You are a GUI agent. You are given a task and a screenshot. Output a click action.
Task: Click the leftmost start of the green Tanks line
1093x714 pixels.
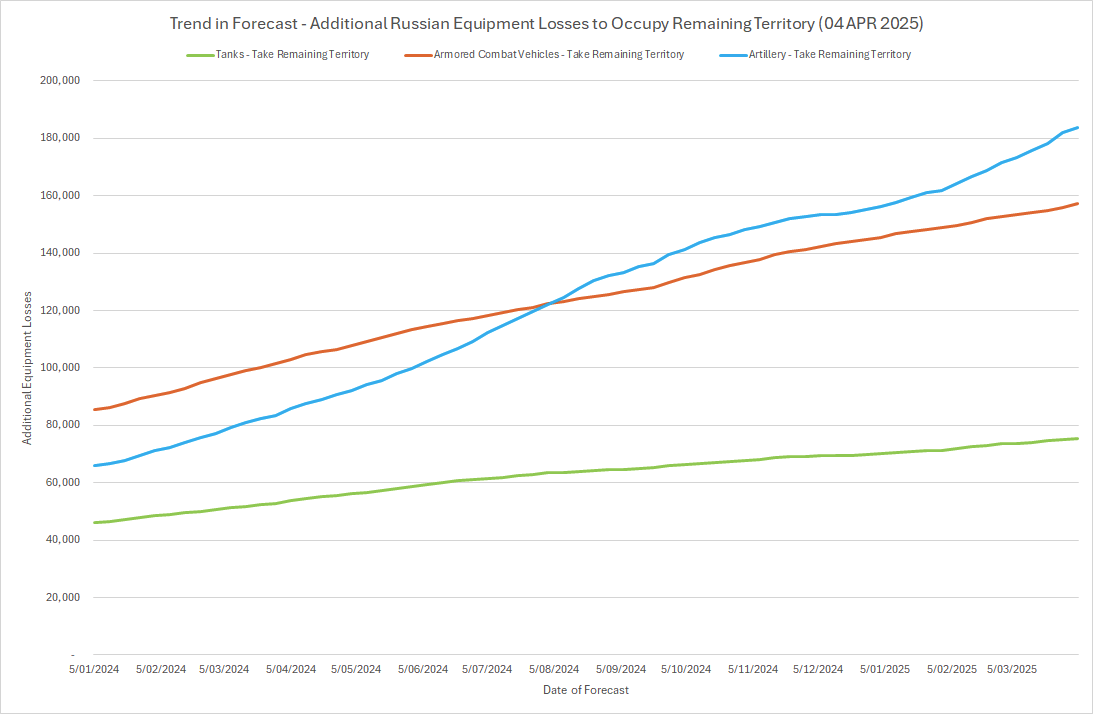pos(95,522)
